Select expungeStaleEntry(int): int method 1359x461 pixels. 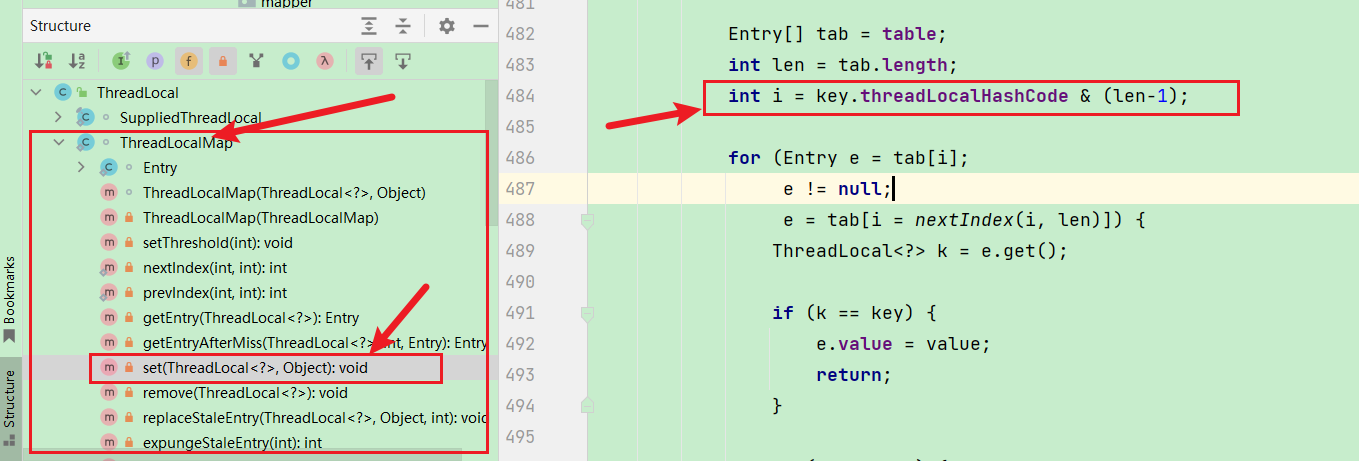coord(232,443)
